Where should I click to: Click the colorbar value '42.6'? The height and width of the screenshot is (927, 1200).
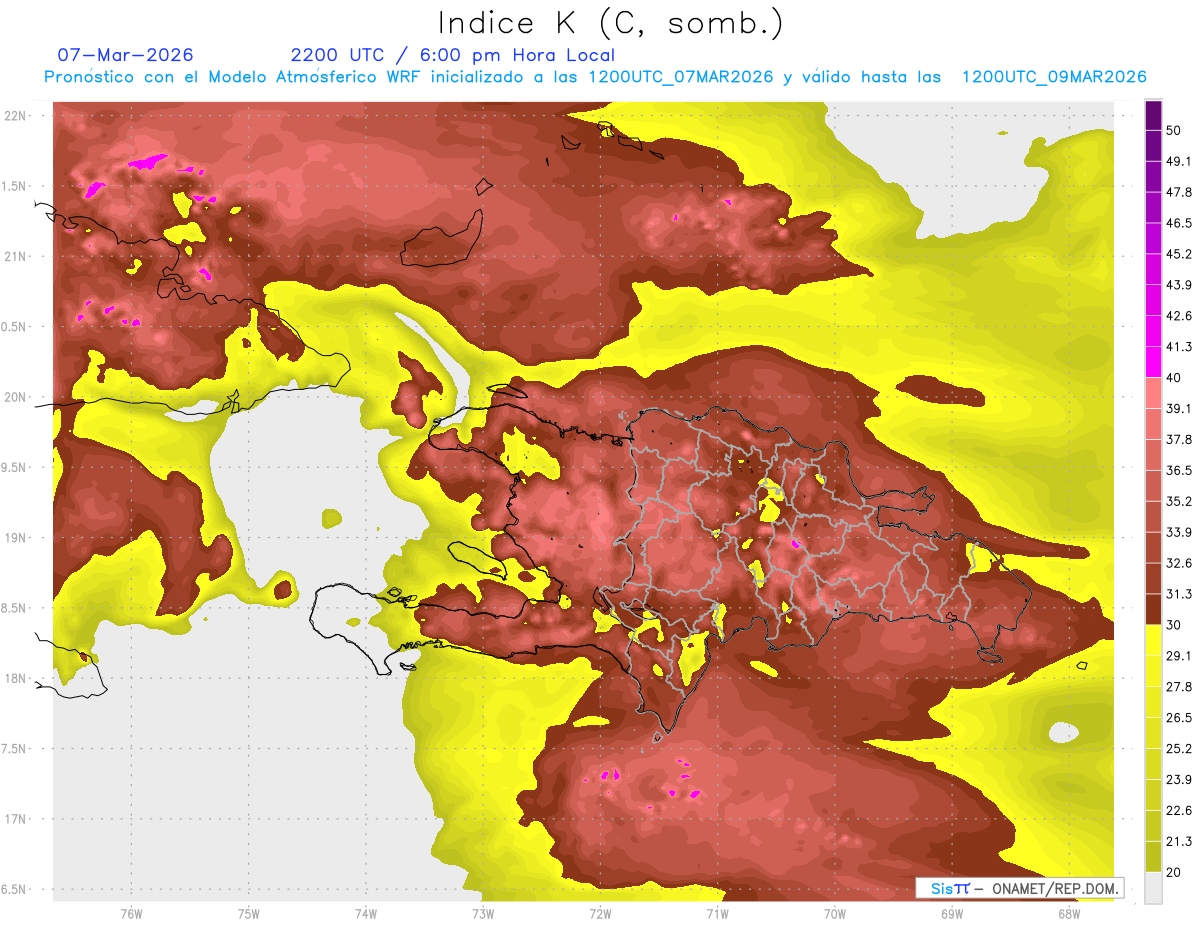[x=1179, y=316]
